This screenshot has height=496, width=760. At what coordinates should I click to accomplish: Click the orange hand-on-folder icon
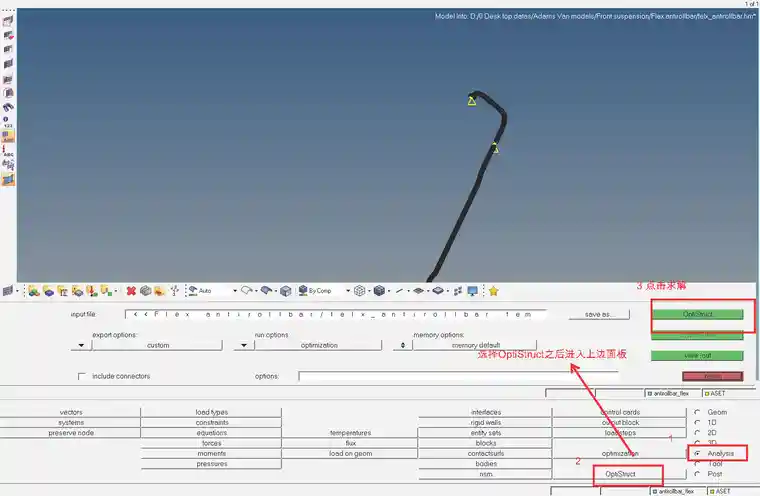(159, 291)
